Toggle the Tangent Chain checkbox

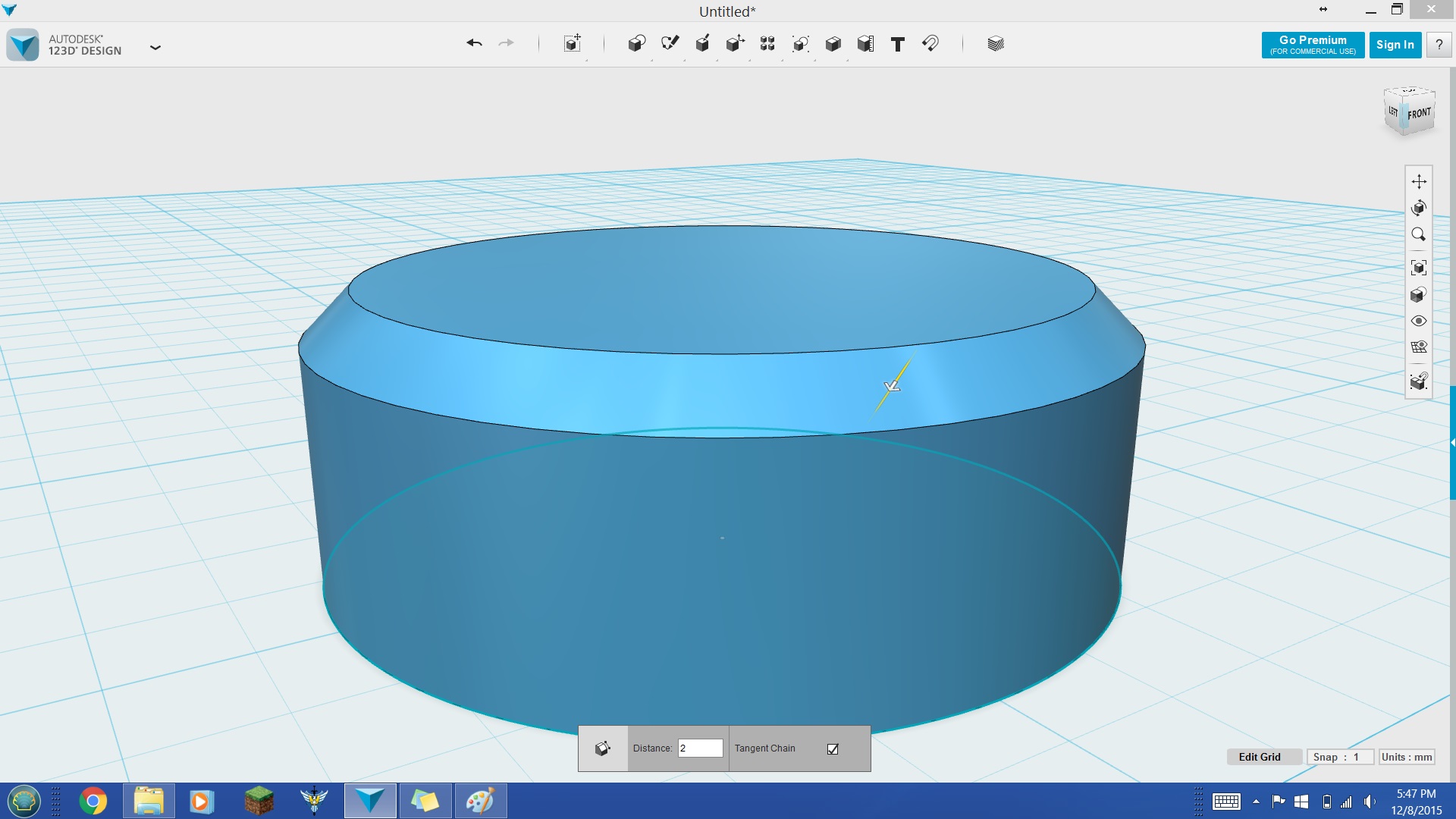tap(834, 748)
